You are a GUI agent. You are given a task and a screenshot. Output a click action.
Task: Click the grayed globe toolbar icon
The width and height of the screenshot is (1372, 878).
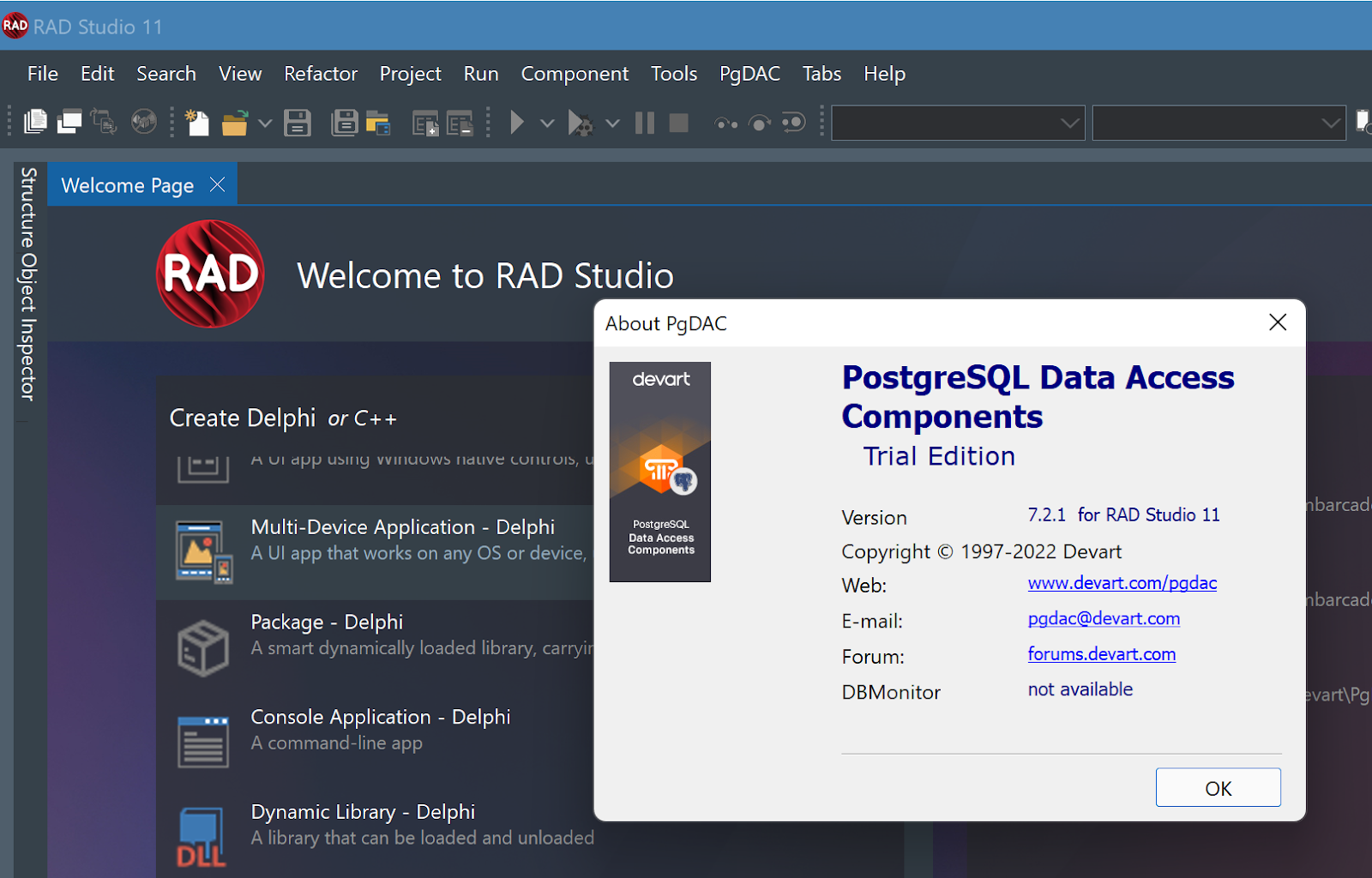144,123
